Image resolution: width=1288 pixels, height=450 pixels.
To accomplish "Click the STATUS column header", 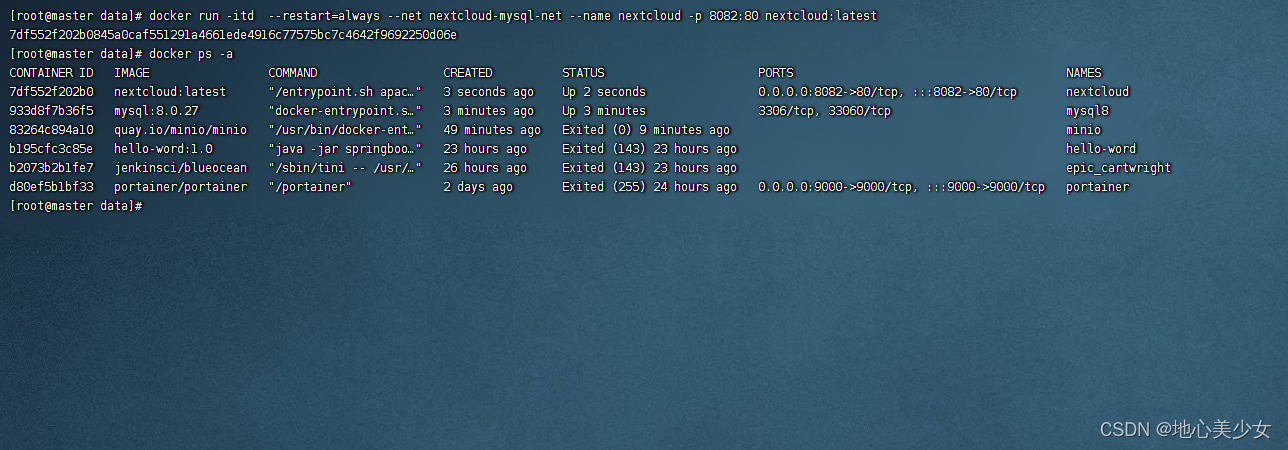I will (583, 73).
